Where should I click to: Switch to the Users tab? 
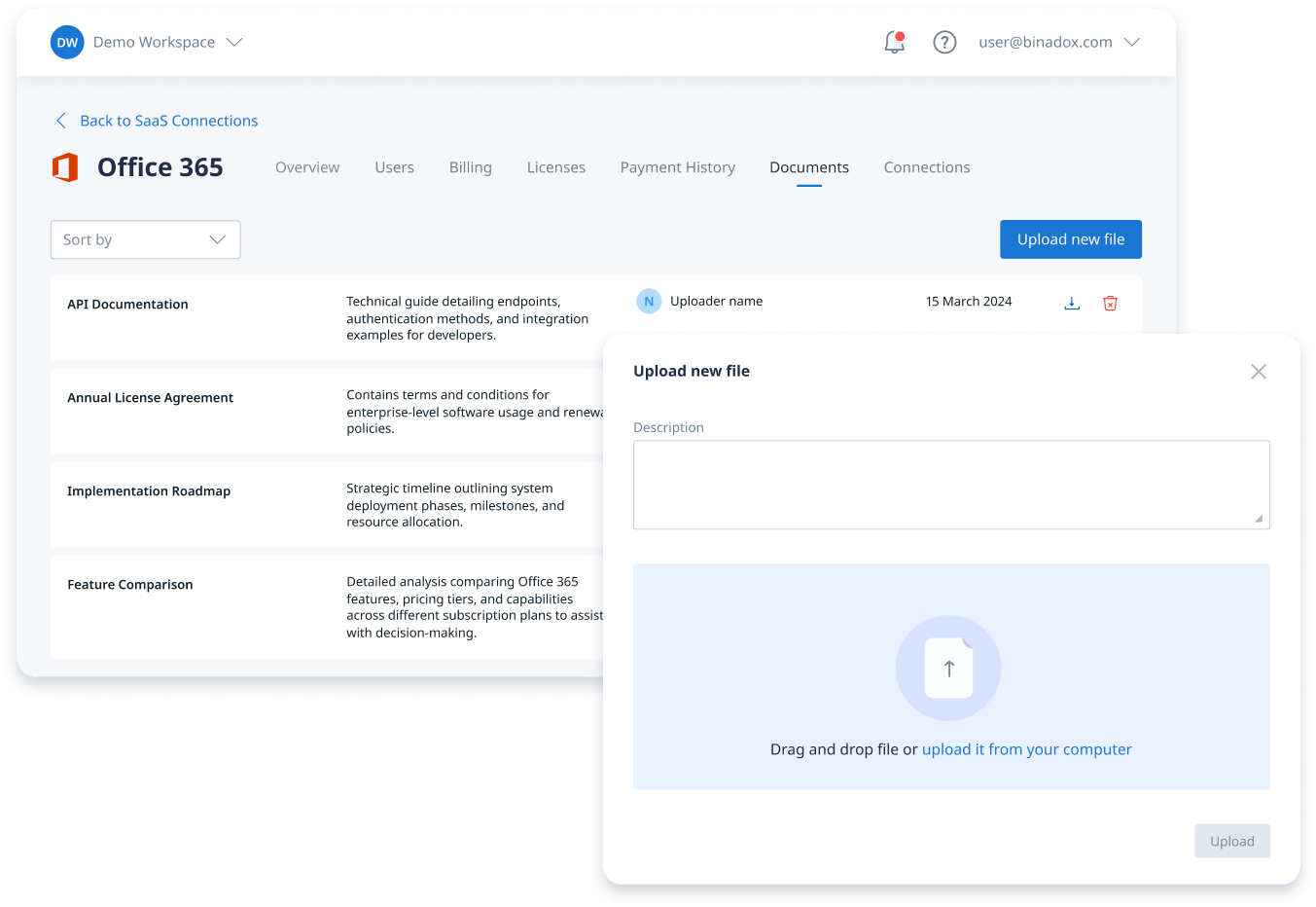(x=395, y=167)
